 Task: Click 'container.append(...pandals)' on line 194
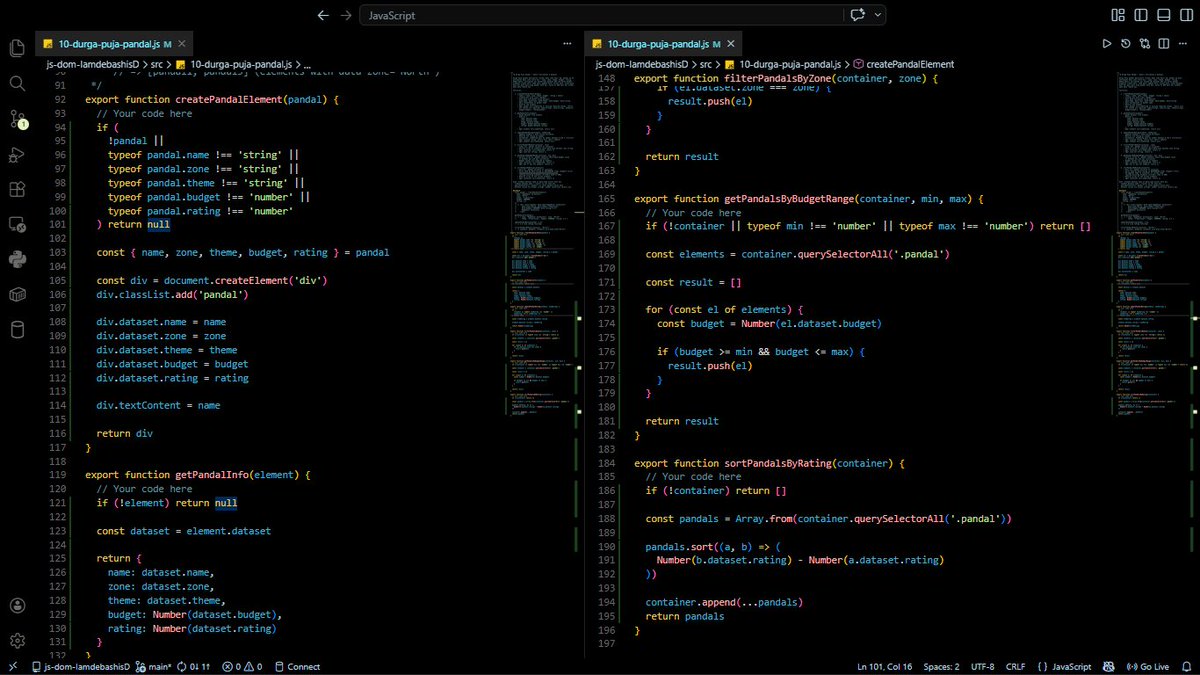(724, 602)
